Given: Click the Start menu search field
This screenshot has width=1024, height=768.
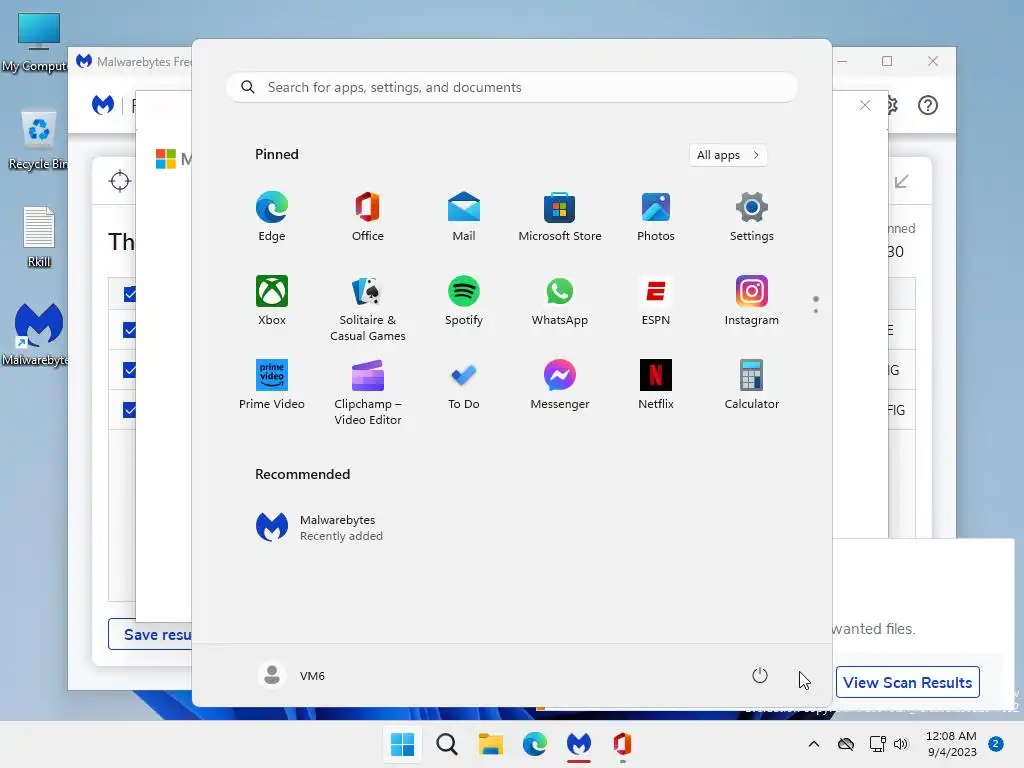Looking at the screenshot, I should (512, 88).
